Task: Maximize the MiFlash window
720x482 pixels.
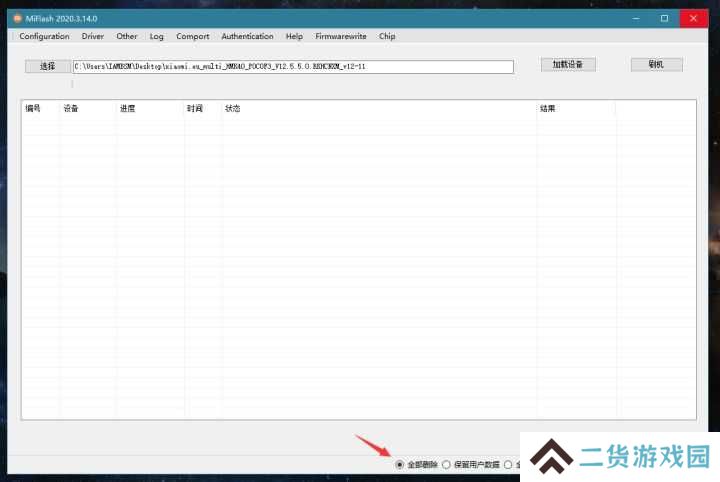Action: point(664,19)
